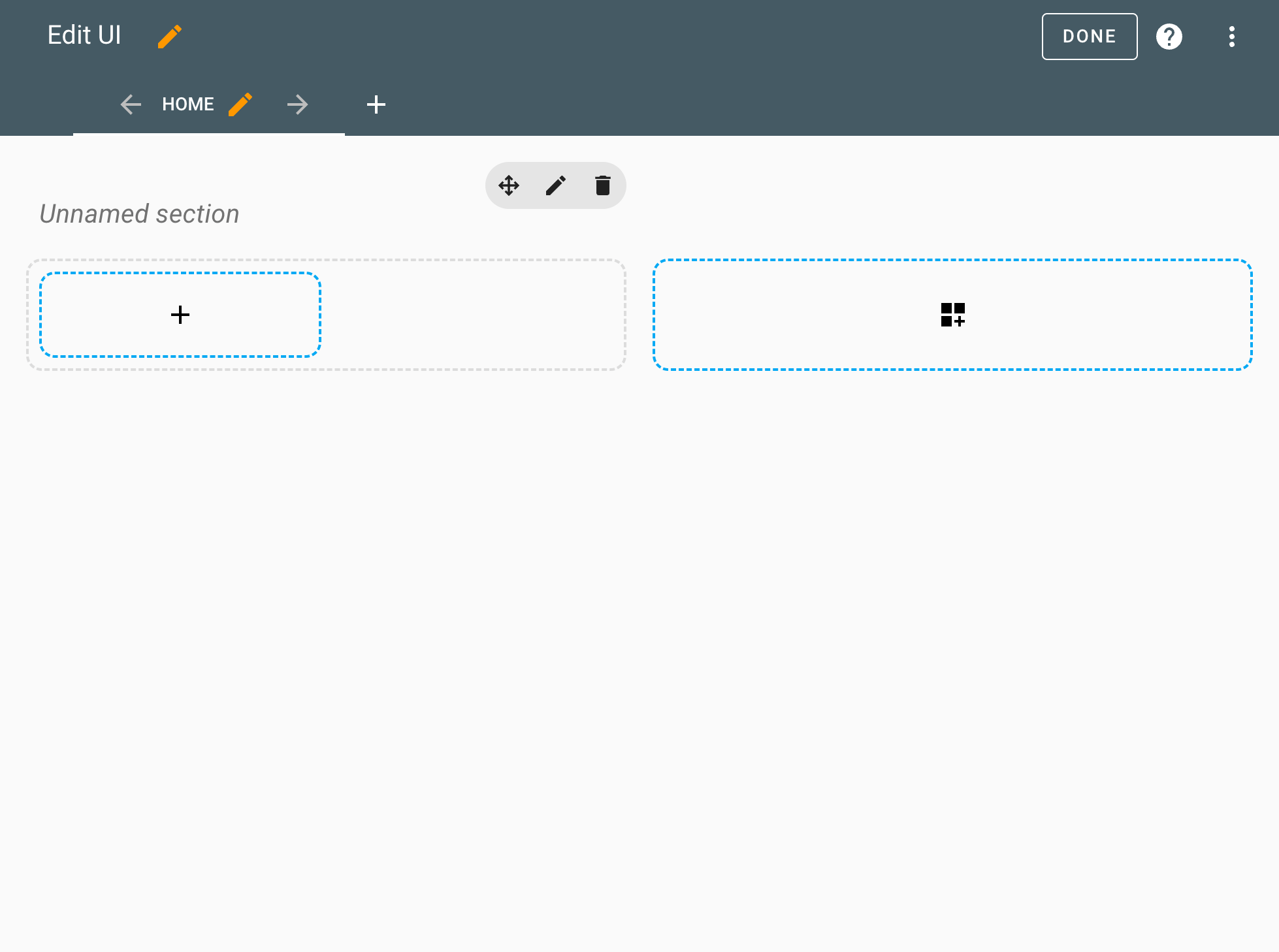Click the Unnamed section label
This screenshot has height=952, width=1279.
tap(139, 213)
